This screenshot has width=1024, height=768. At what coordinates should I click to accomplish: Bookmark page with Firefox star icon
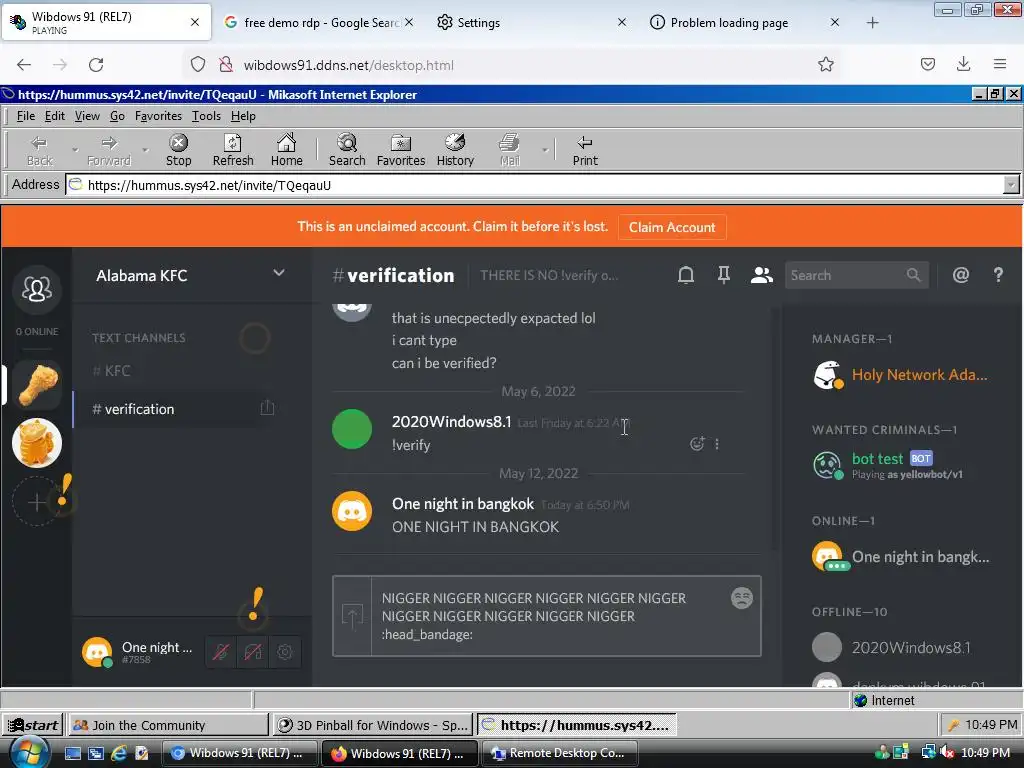pyautogui.click(x=825, y=64)
